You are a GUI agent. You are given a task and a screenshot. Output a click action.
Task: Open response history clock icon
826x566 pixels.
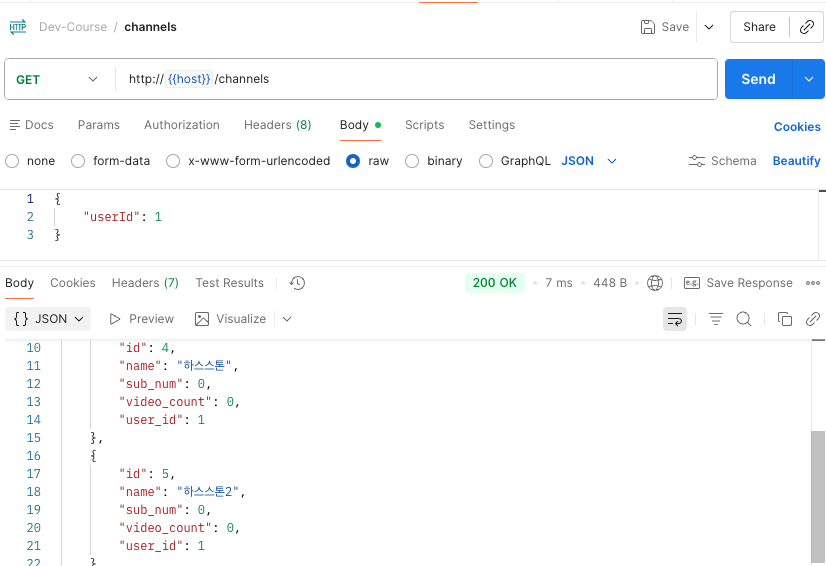tap(297, 283)
